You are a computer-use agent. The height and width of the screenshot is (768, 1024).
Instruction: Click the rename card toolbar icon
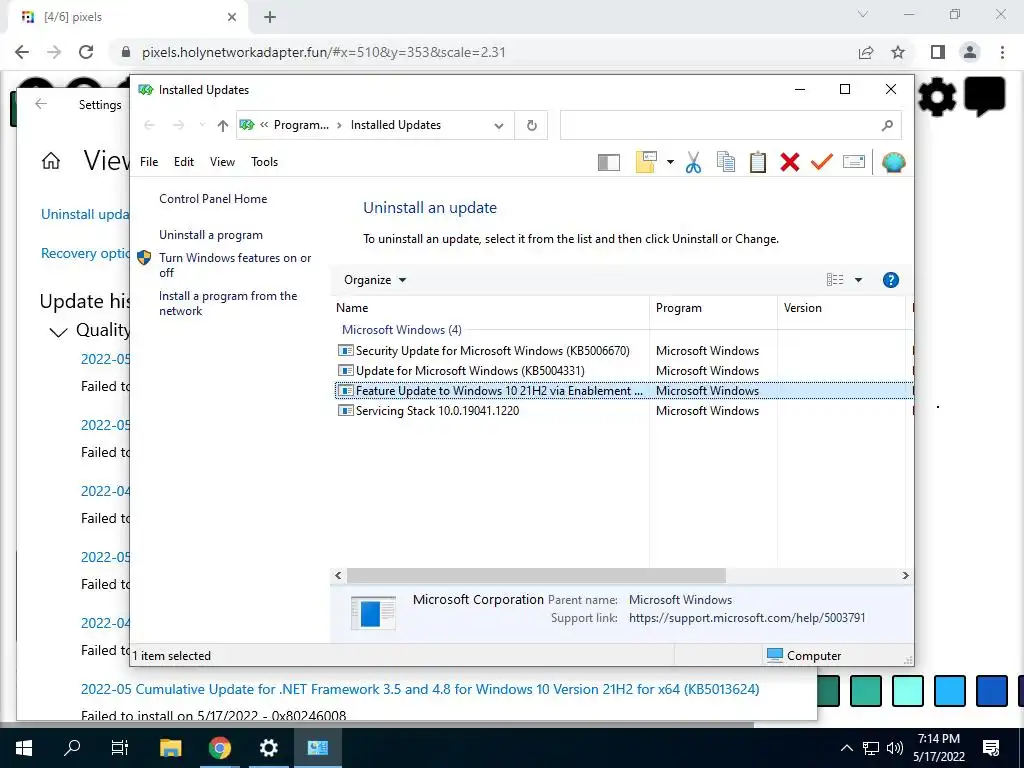click(x=854, y=161)
